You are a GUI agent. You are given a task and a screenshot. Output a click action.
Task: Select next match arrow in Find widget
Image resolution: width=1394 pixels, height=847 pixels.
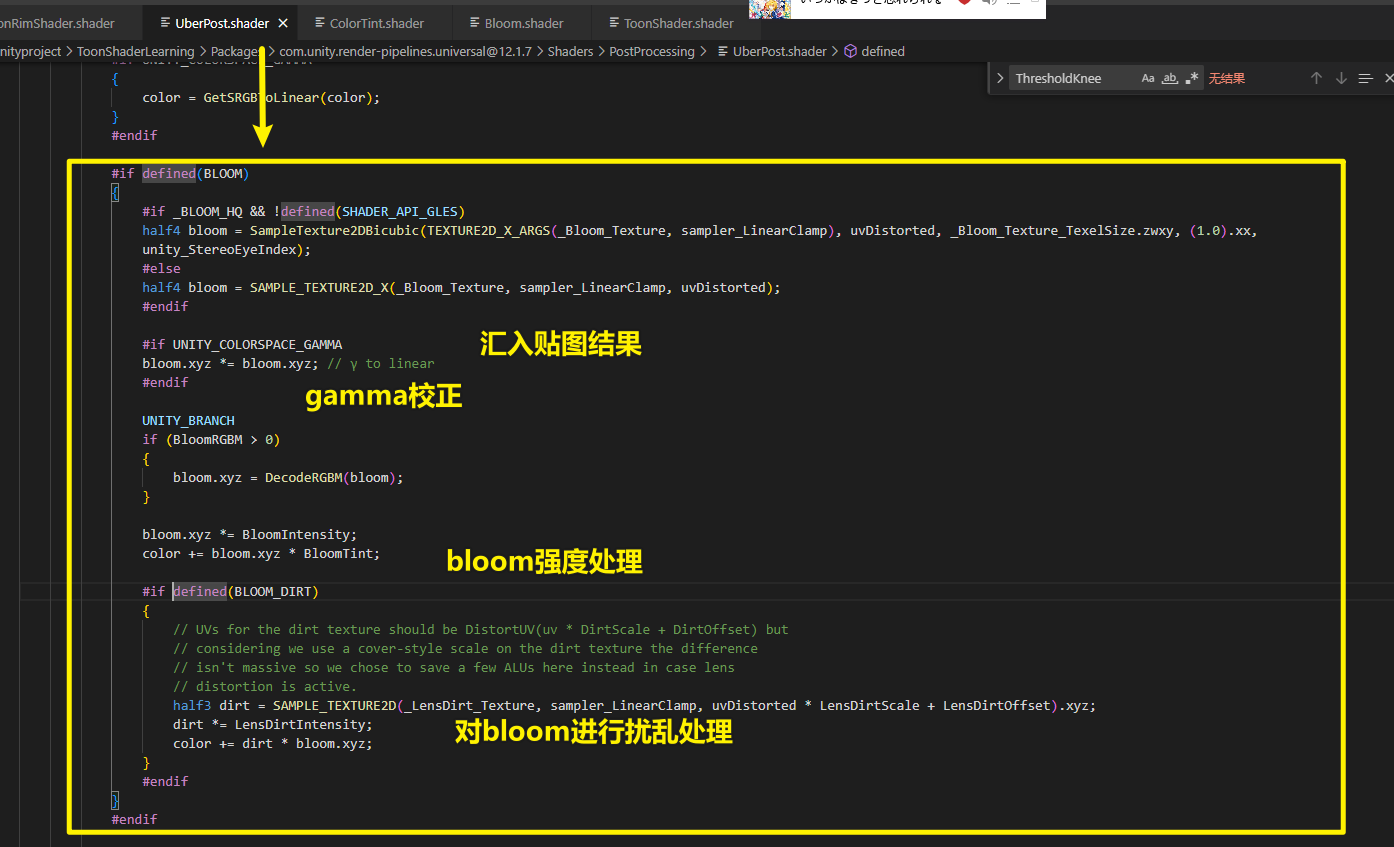tap(1340, 77)
